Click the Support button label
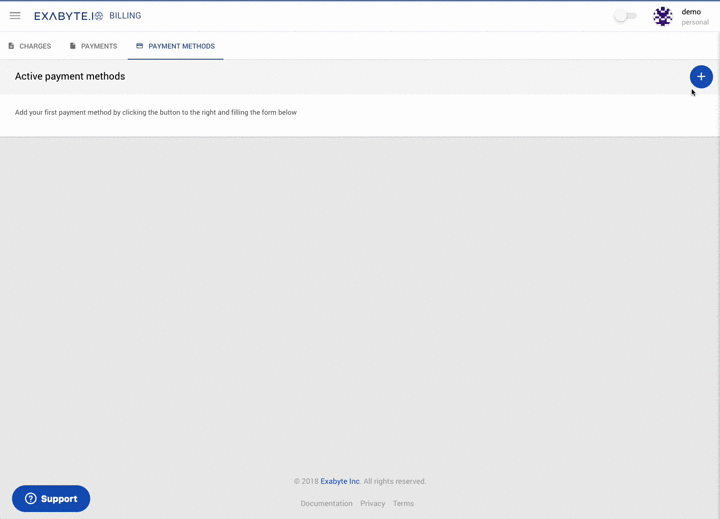The image size is (720, 519). tap(59, 499)
